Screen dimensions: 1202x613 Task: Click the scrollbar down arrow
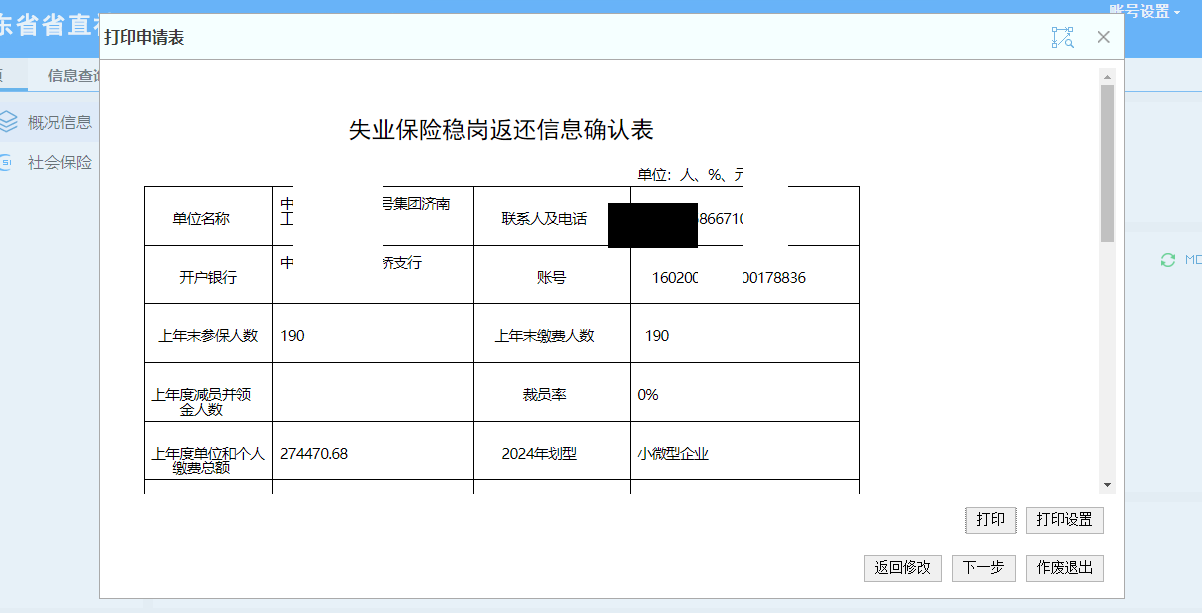coord(1107,484)
